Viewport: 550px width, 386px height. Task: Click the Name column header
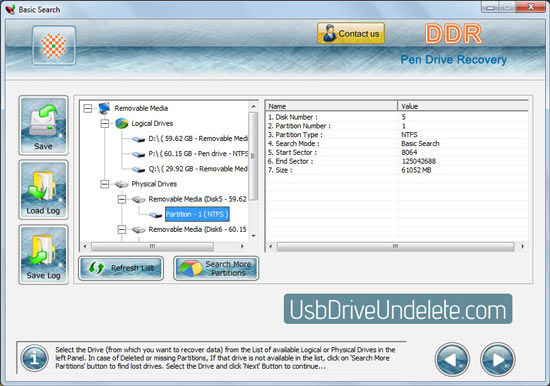point(331,106)
